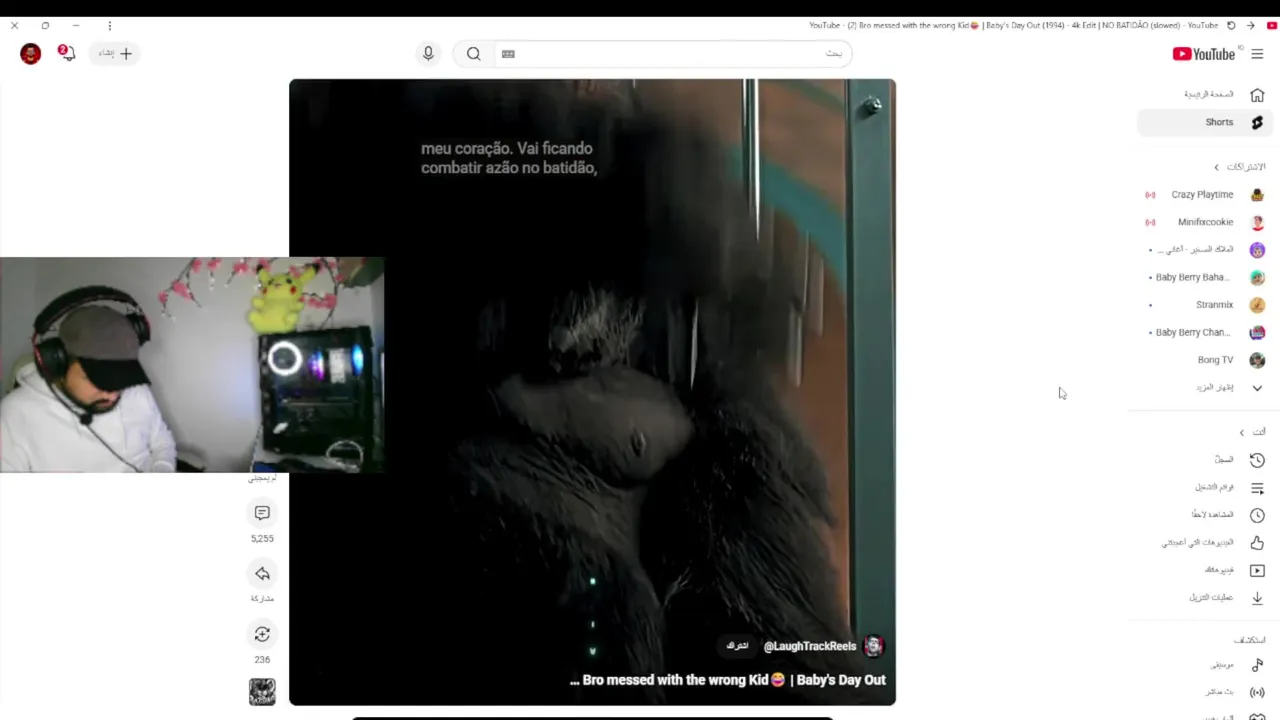The height and width of the screenshot is (720, 1280).
Task: Start voice search with microphone icon
Action: pos(428,54)
